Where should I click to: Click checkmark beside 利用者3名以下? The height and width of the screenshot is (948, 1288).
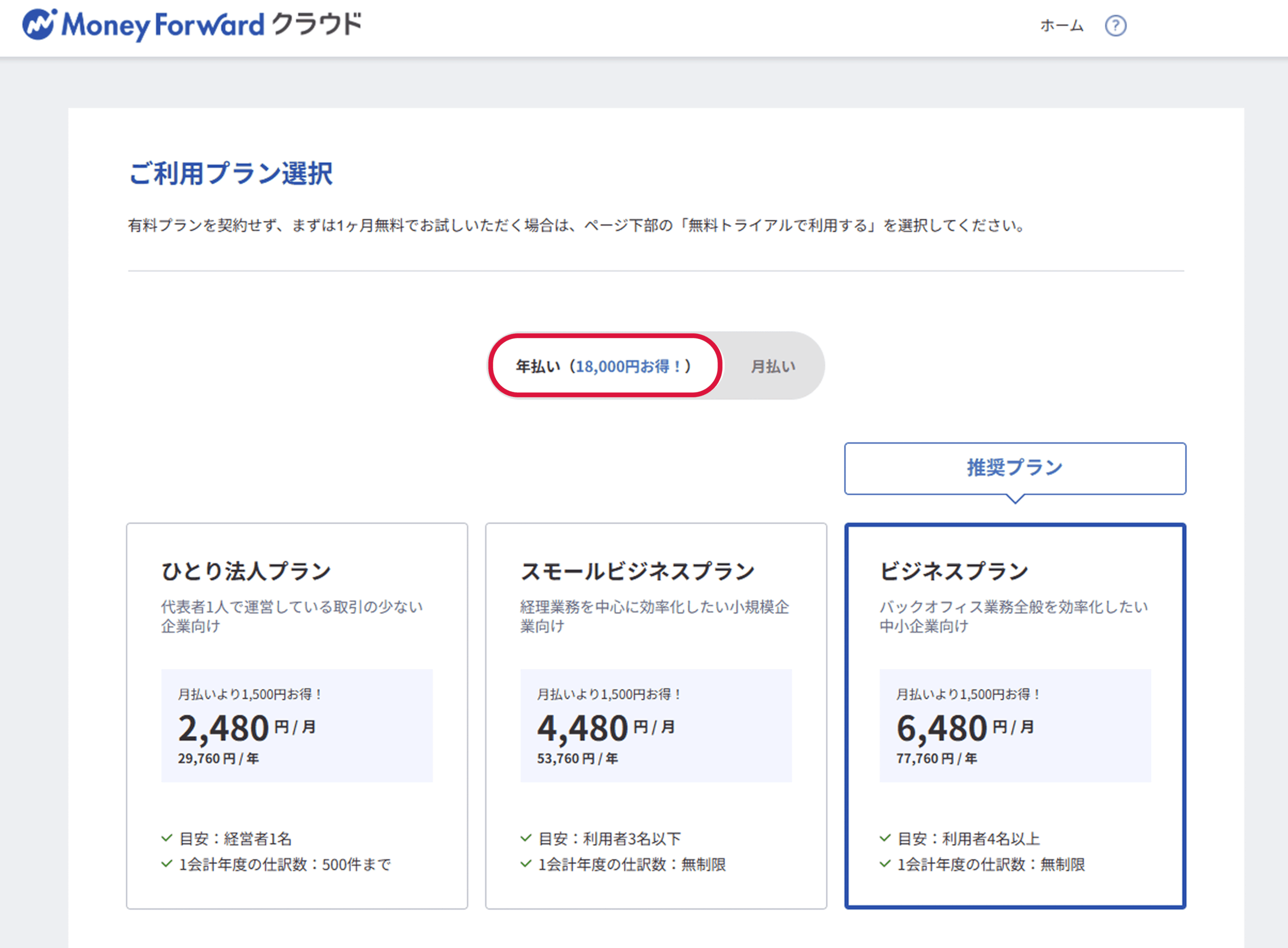coord(526,838)
